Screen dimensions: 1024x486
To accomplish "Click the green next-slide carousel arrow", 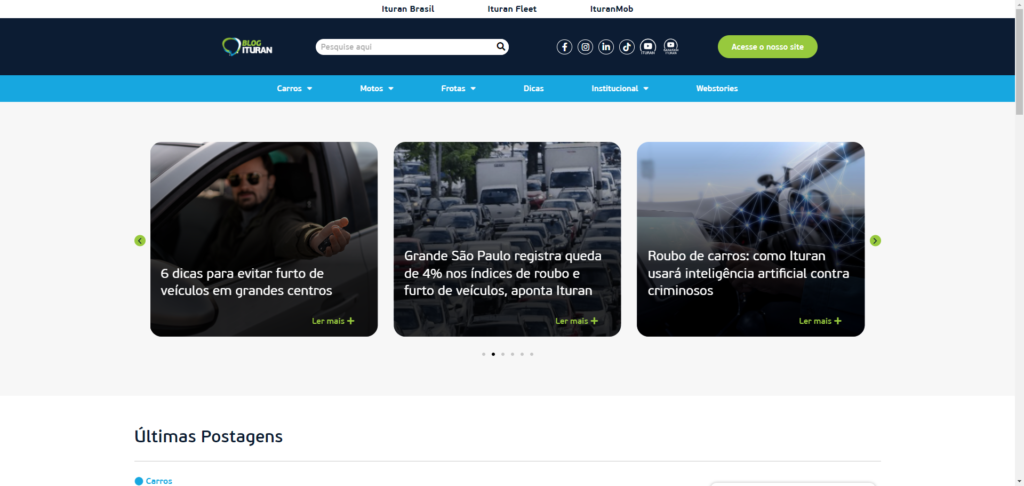I will pyautogui.click(x=875, y=241).
